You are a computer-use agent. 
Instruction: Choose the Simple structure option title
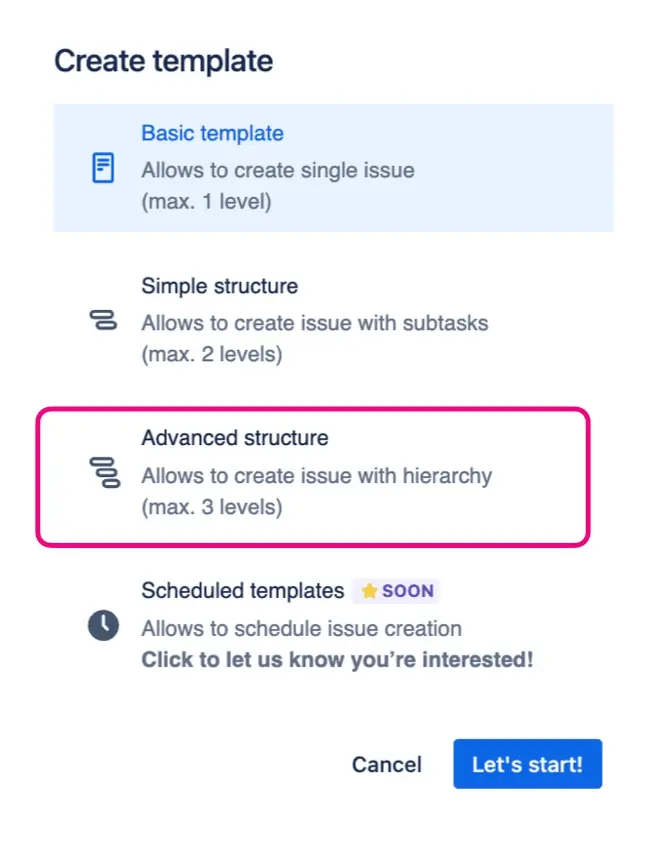219,286
